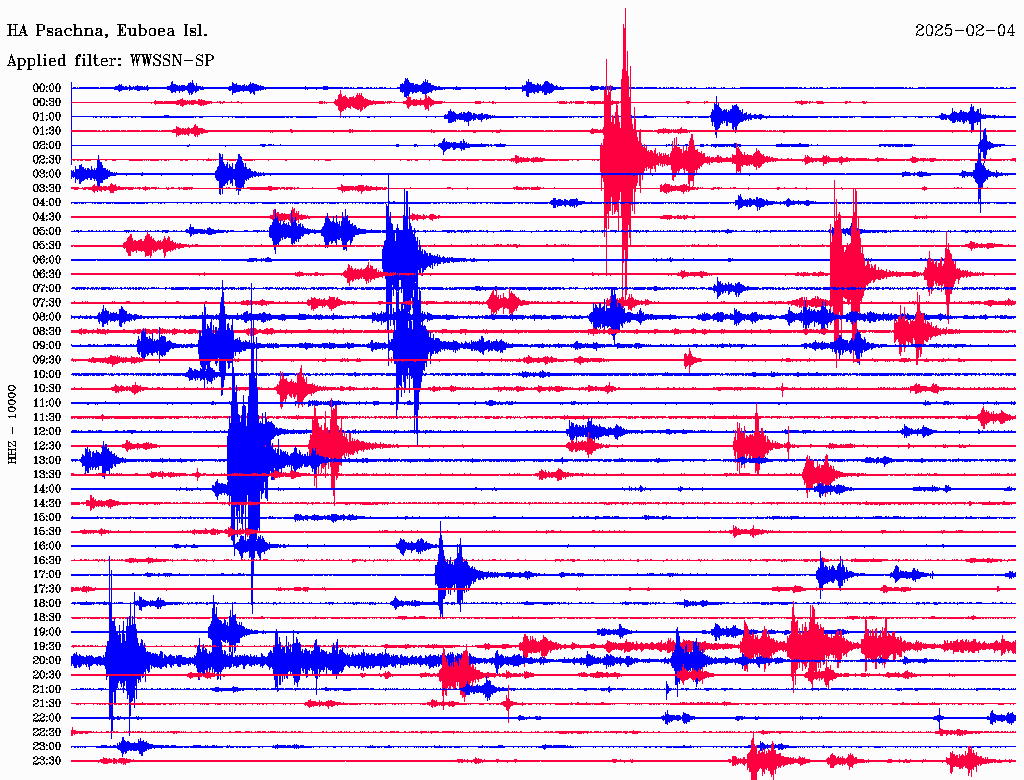Click the 23:00 time label

47,747
